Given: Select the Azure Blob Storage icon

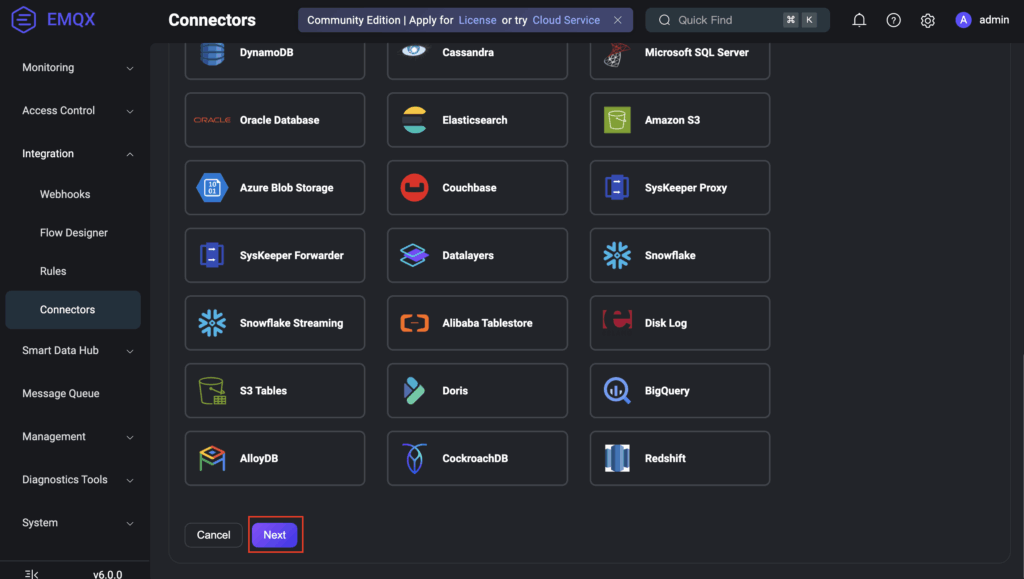Looking at the screenshot, I should tap(212, 188).
